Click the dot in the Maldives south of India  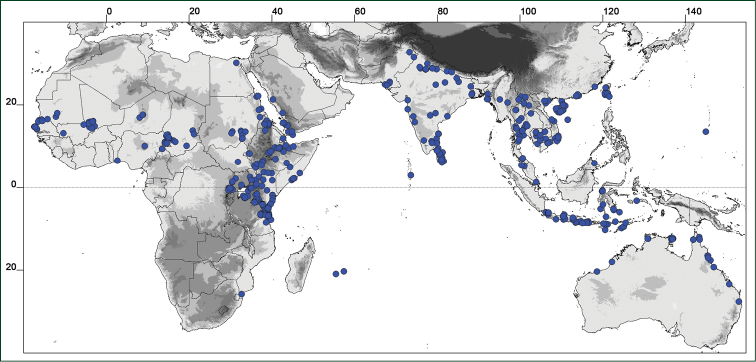pyautogui.click(x=411, y=175)
